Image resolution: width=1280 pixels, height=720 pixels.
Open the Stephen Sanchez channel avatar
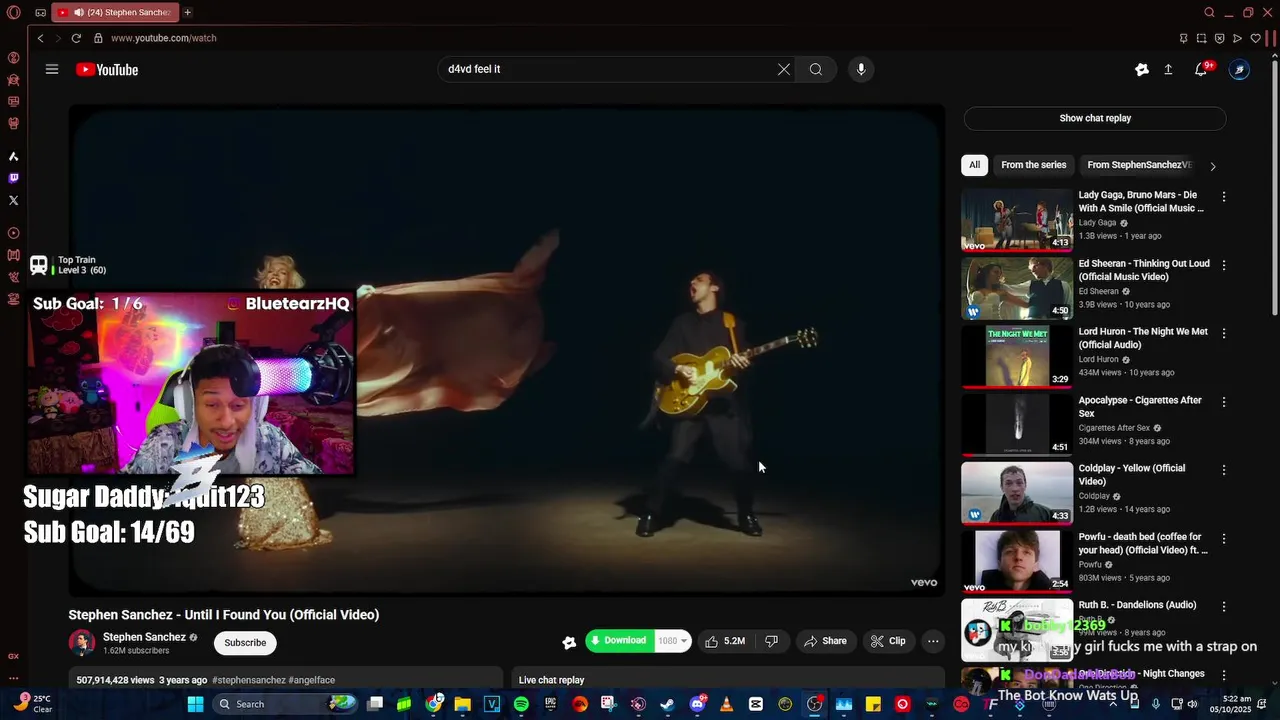coord(82,643)
